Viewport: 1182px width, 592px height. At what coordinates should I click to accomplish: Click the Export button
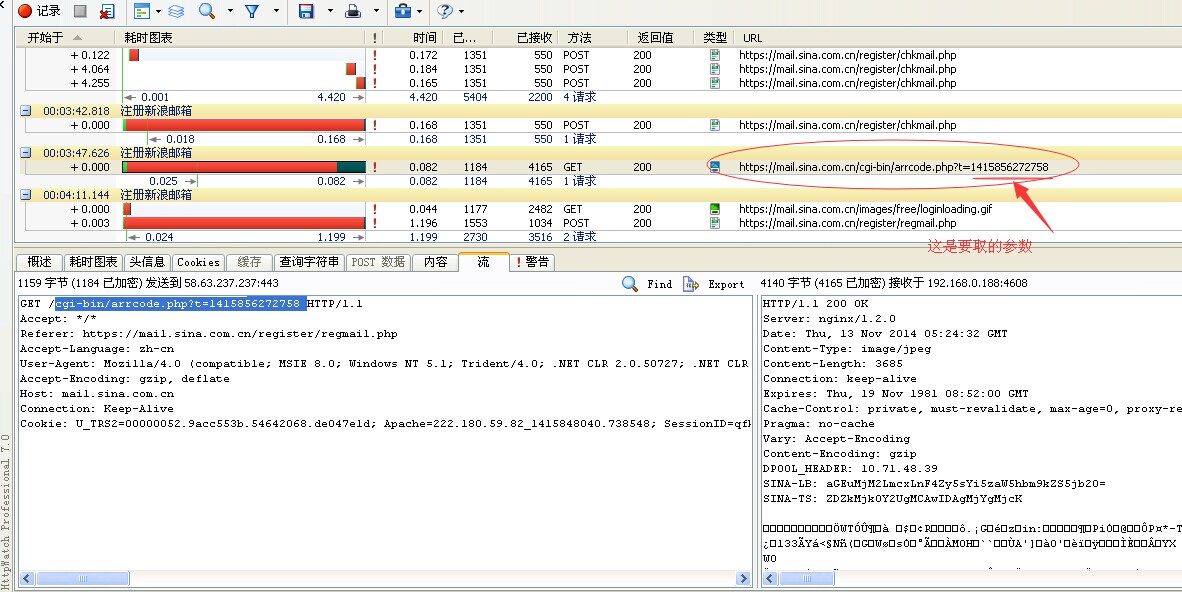click(x=714, y=284)
